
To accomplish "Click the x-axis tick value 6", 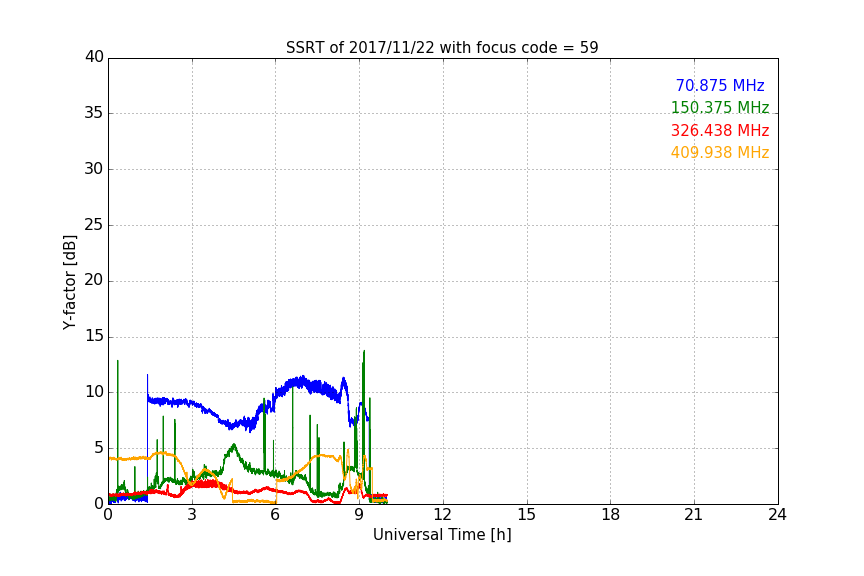I will click(x=275, y=515).
